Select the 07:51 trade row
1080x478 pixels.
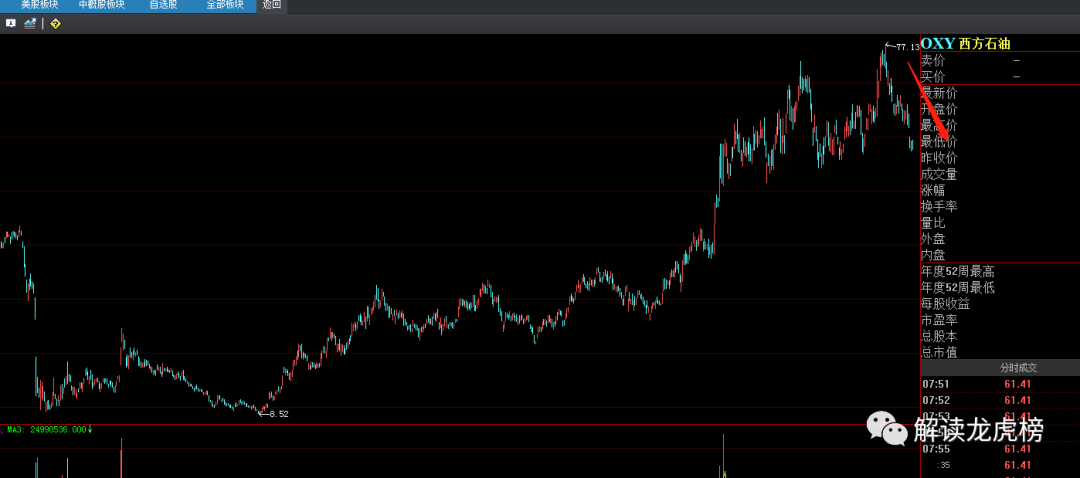point(1000,384)
